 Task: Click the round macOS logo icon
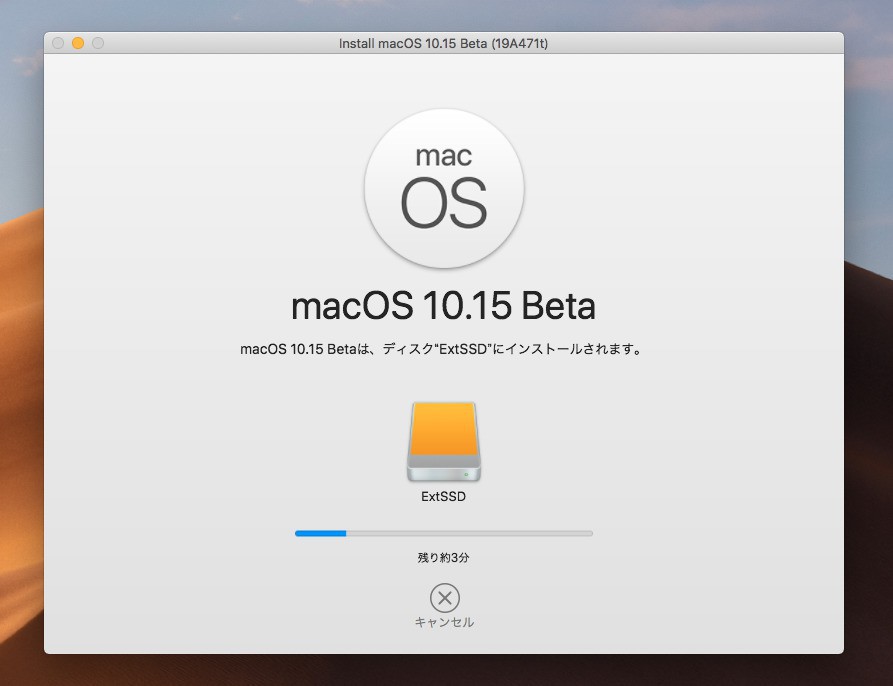pos(444,188)
